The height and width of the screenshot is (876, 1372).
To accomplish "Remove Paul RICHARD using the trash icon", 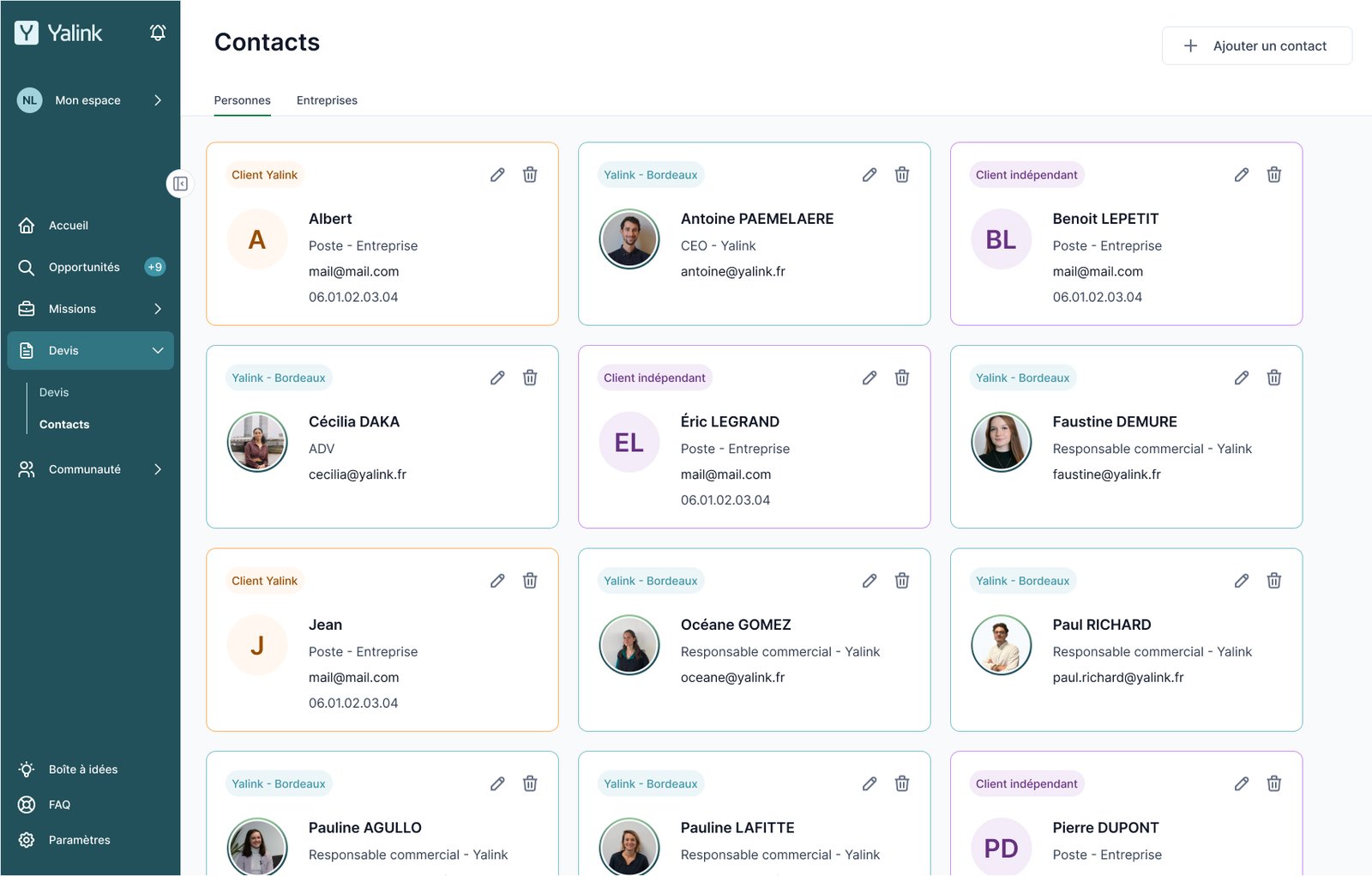I will click(1274, 581).
